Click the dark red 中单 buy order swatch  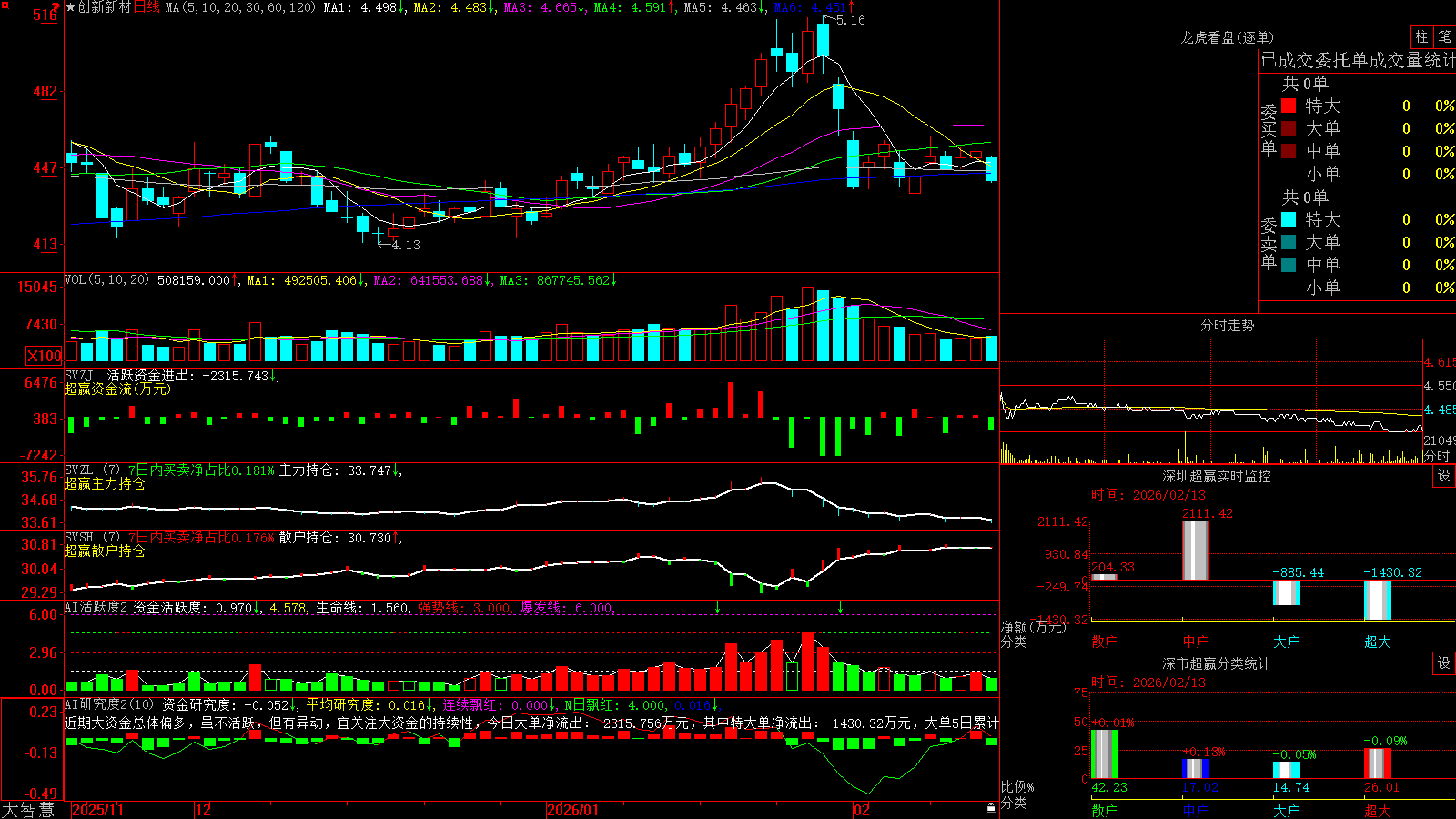[x=1289, y=151]
